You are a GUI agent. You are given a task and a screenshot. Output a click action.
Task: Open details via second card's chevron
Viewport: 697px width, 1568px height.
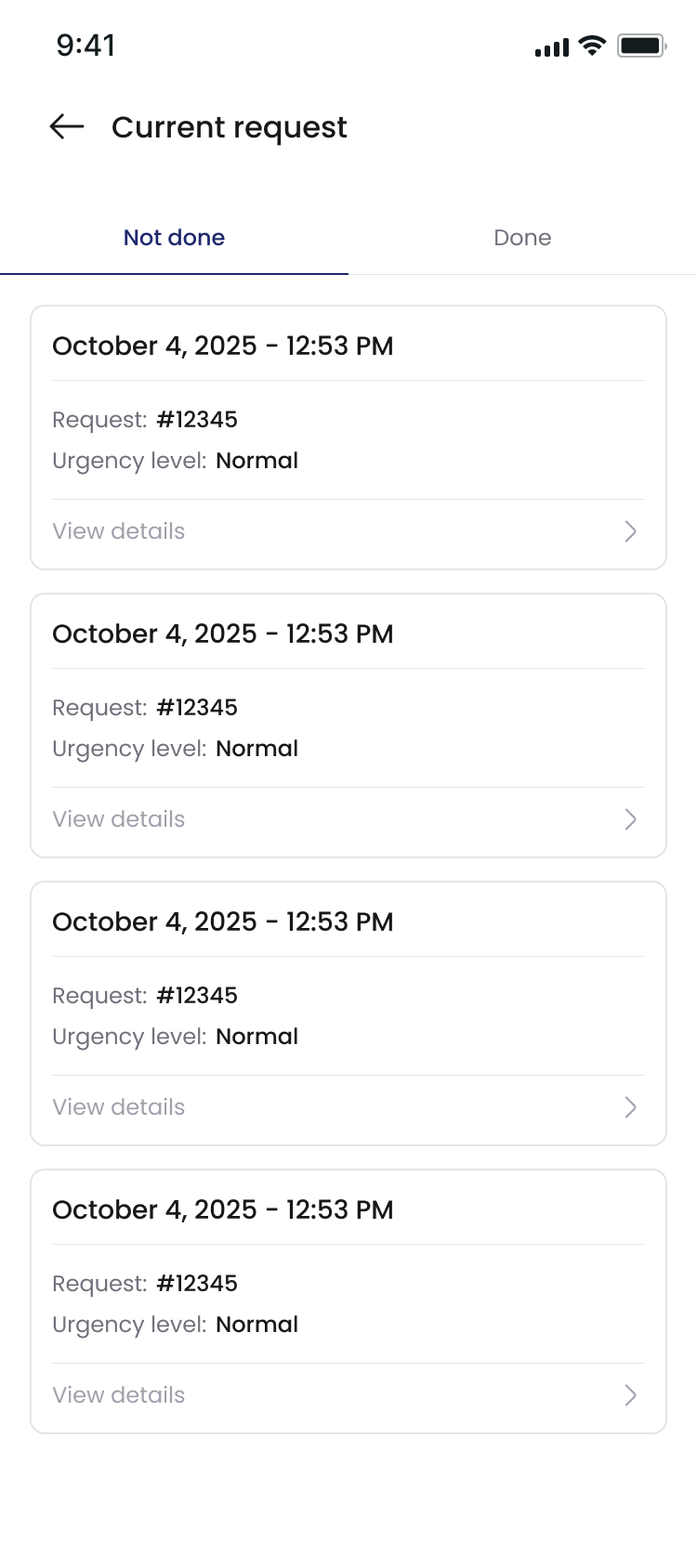(x=630, y=819)
